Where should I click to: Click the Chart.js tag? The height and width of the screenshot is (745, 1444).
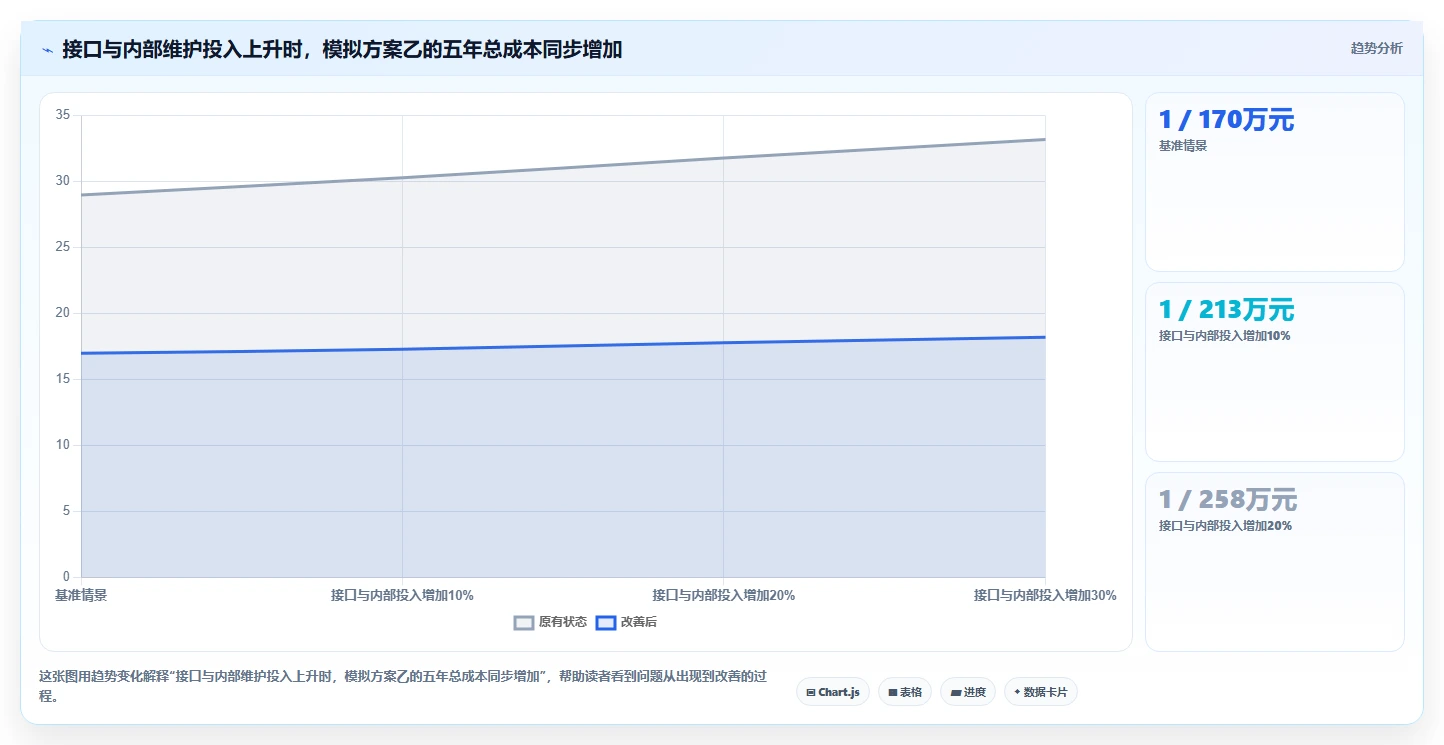click(x=833, y=692)
